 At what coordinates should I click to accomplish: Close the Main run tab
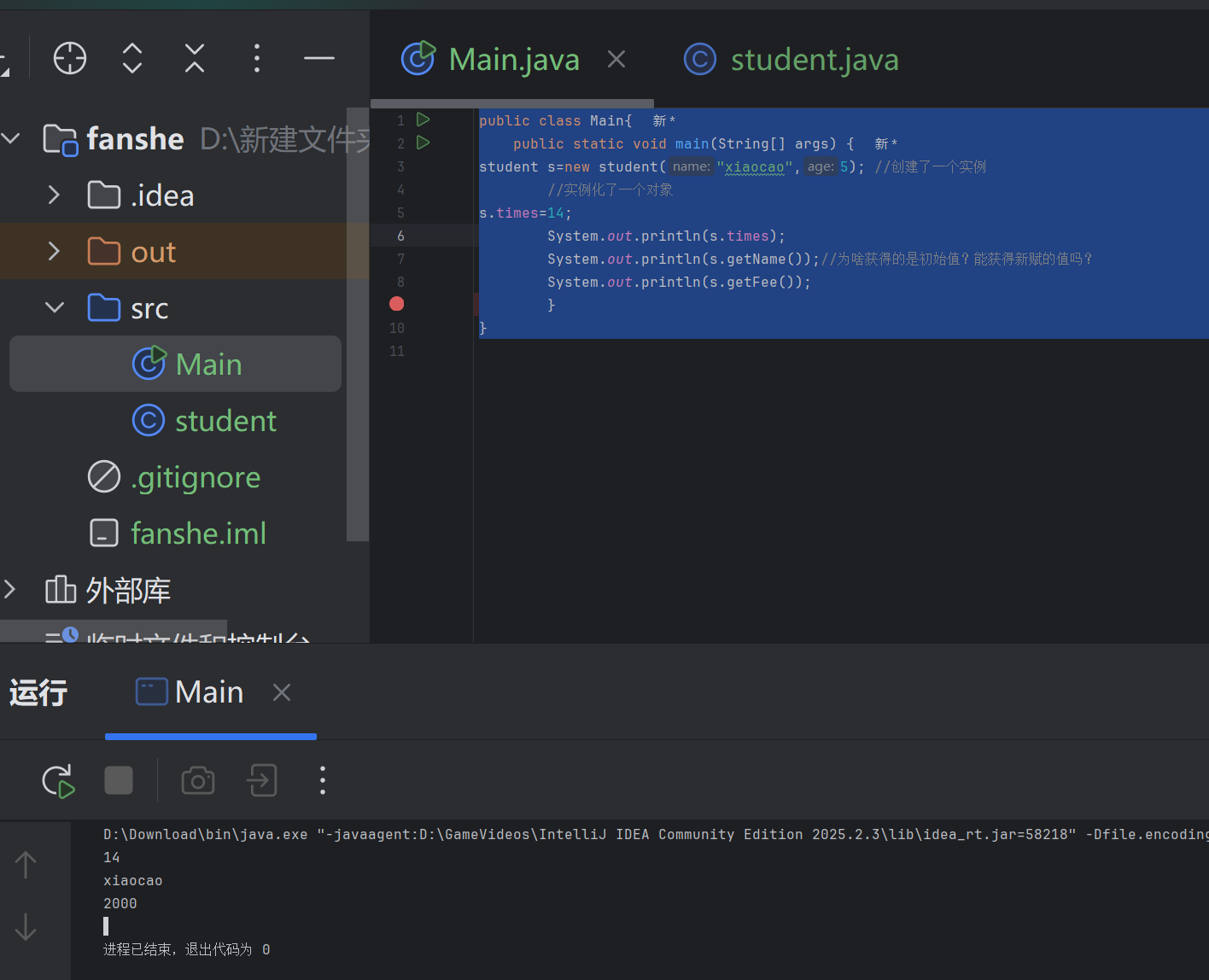pyautogui.click(x=282, y=692)
